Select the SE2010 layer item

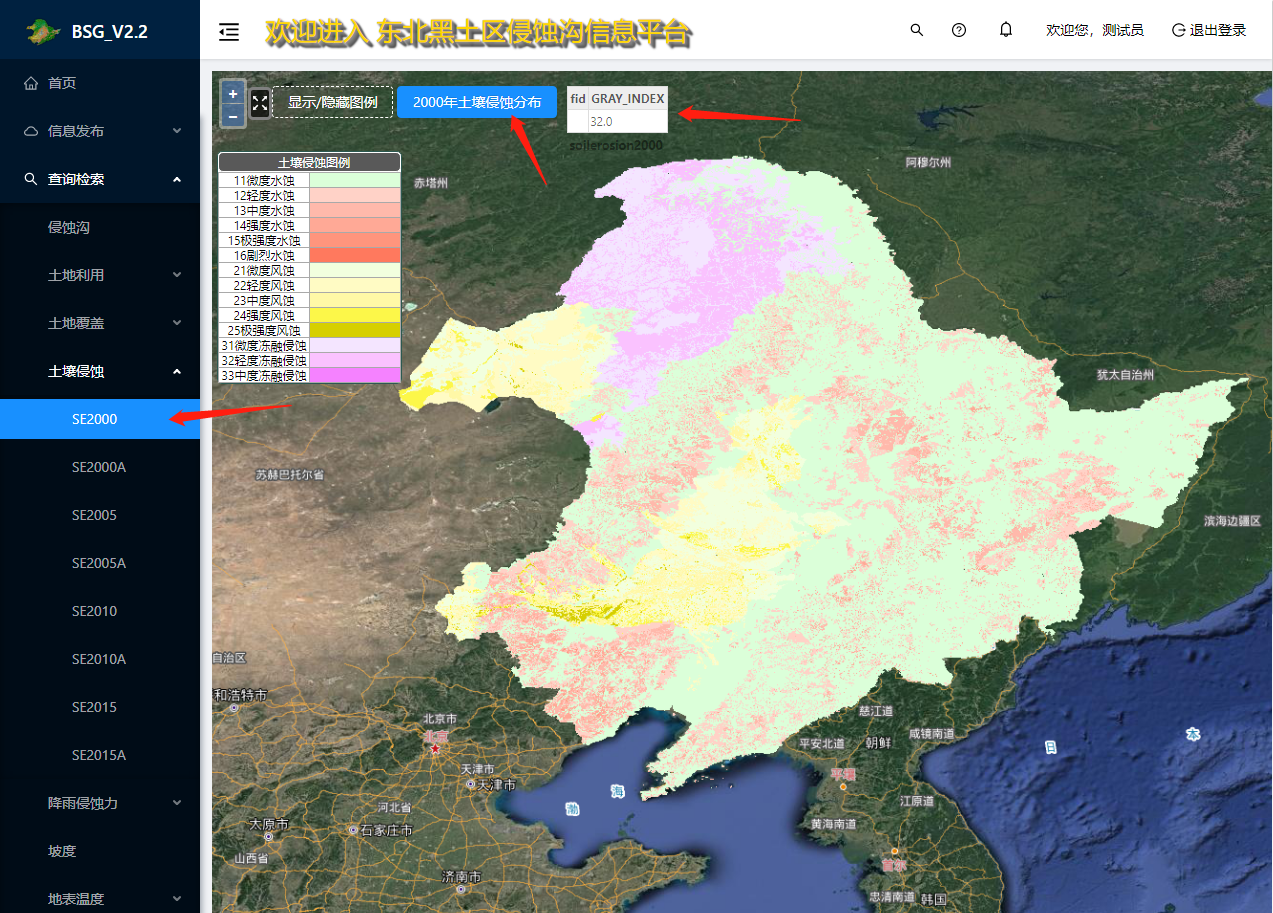(x=100, y=611)
